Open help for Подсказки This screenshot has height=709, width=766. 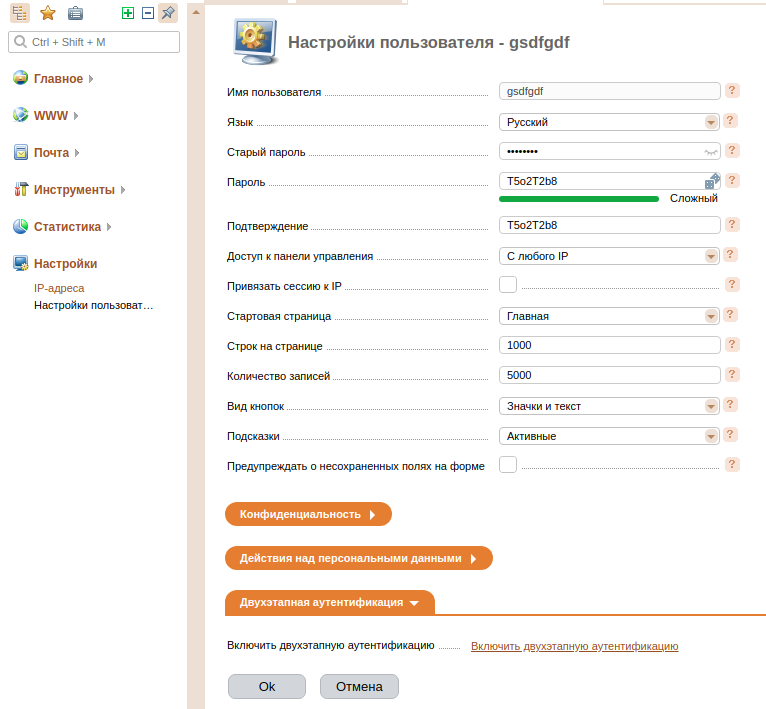tap(730, 434)
